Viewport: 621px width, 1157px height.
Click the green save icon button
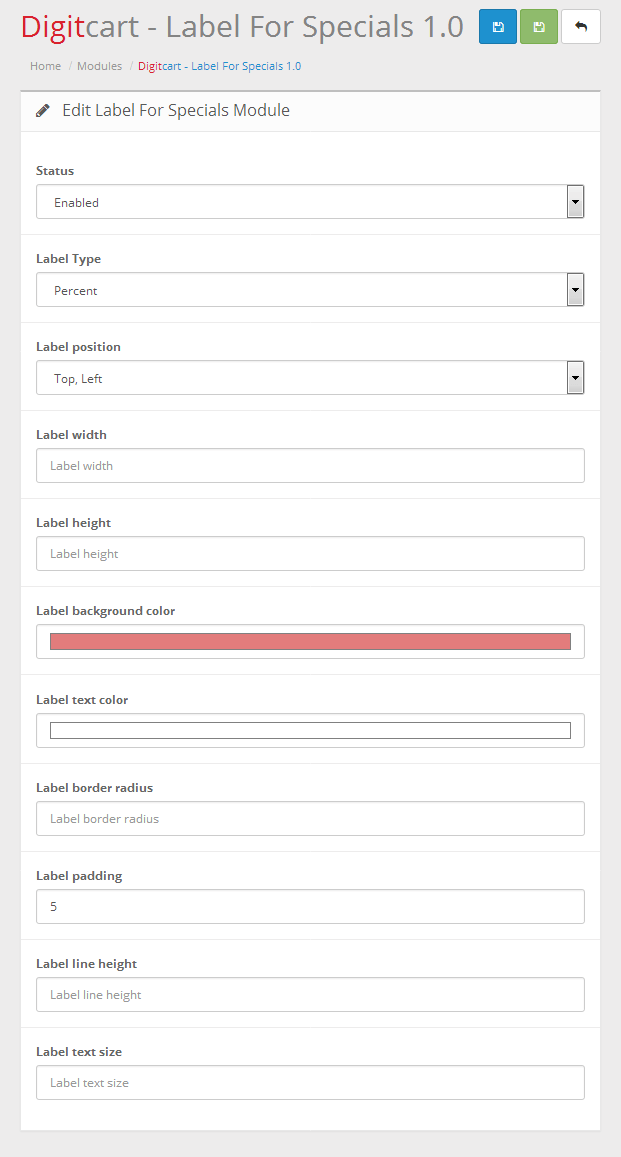pyautogui.click(x=539, y=27)
